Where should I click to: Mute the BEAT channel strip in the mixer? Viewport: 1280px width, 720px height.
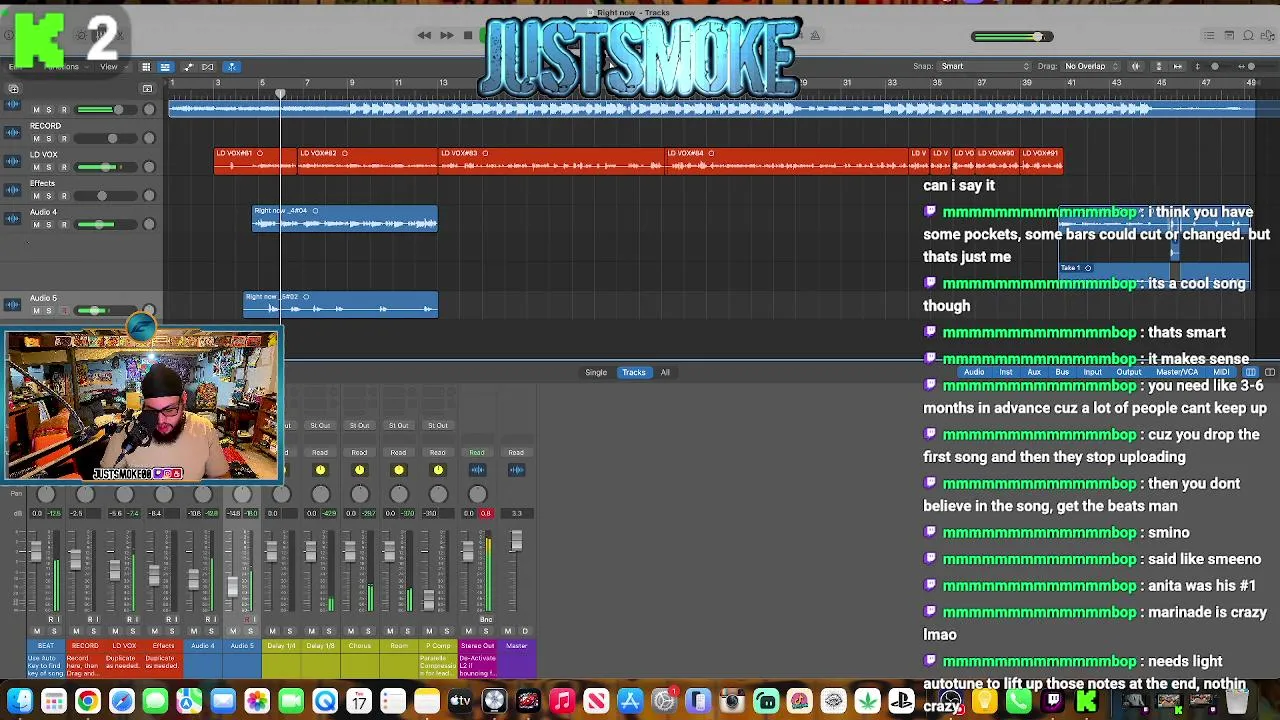pyautogui.click(x=36, y=631)
